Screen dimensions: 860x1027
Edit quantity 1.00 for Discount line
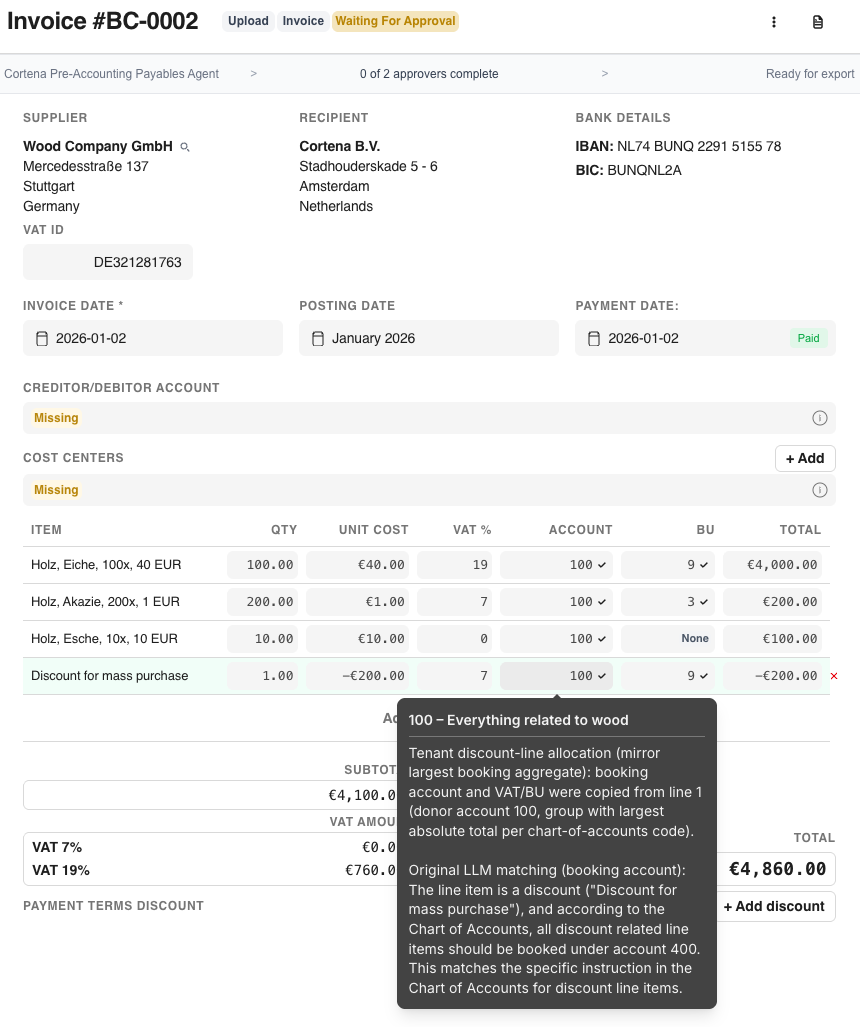point(263,676)
